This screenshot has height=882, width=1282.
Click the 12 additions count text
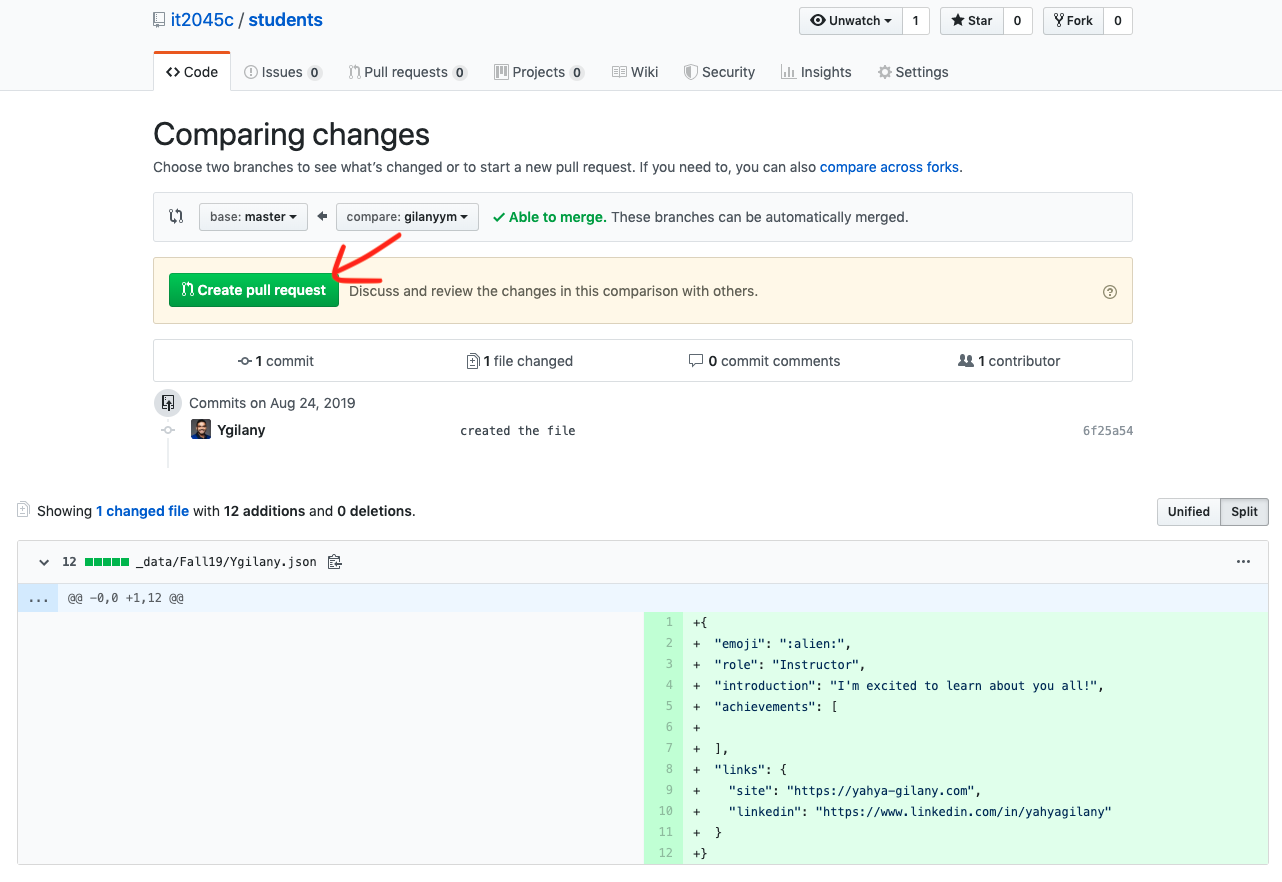click(x=264, y=511)
